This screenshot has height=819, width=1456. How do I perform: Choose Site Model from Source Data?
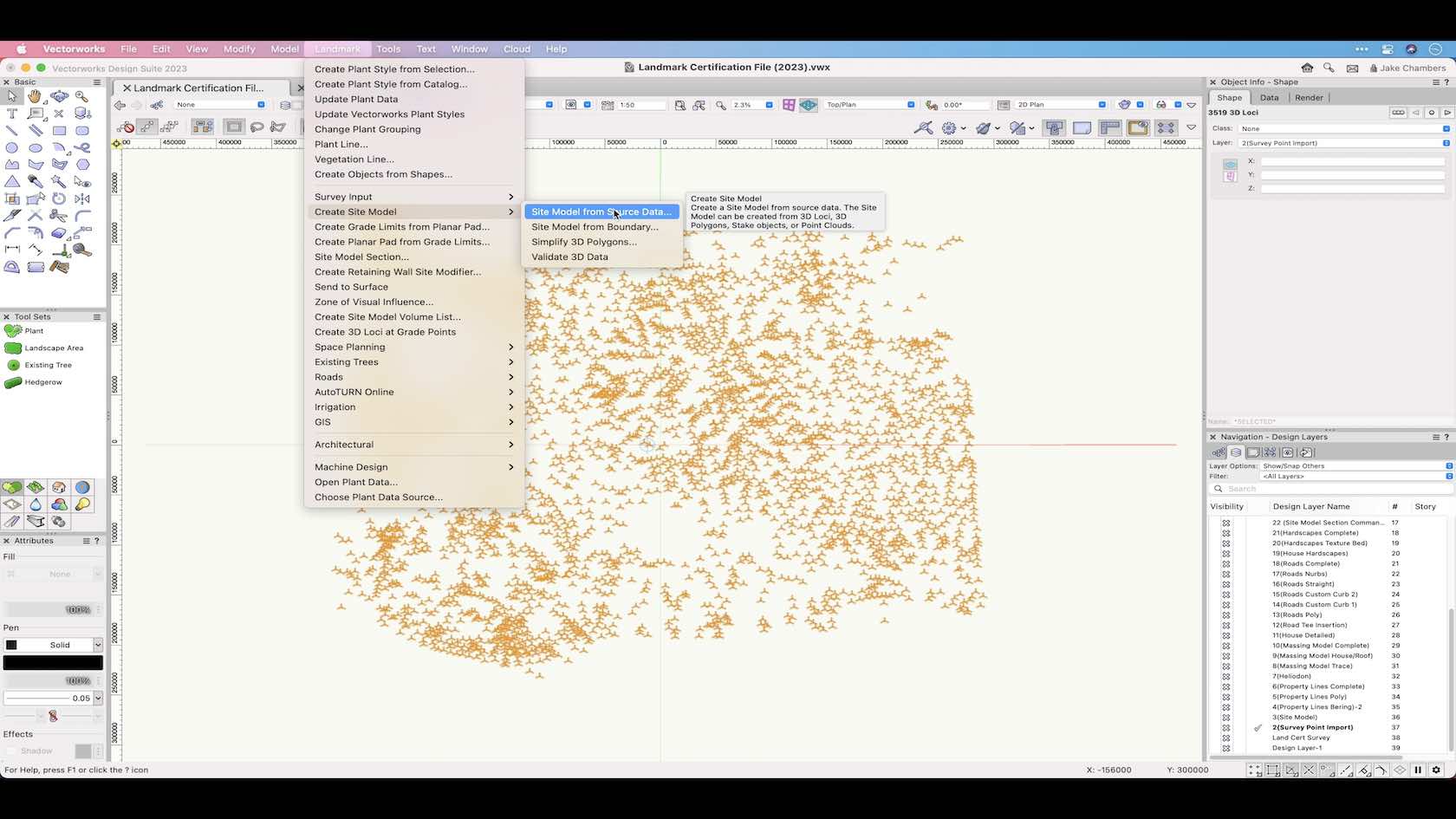[x=601, y=211]
